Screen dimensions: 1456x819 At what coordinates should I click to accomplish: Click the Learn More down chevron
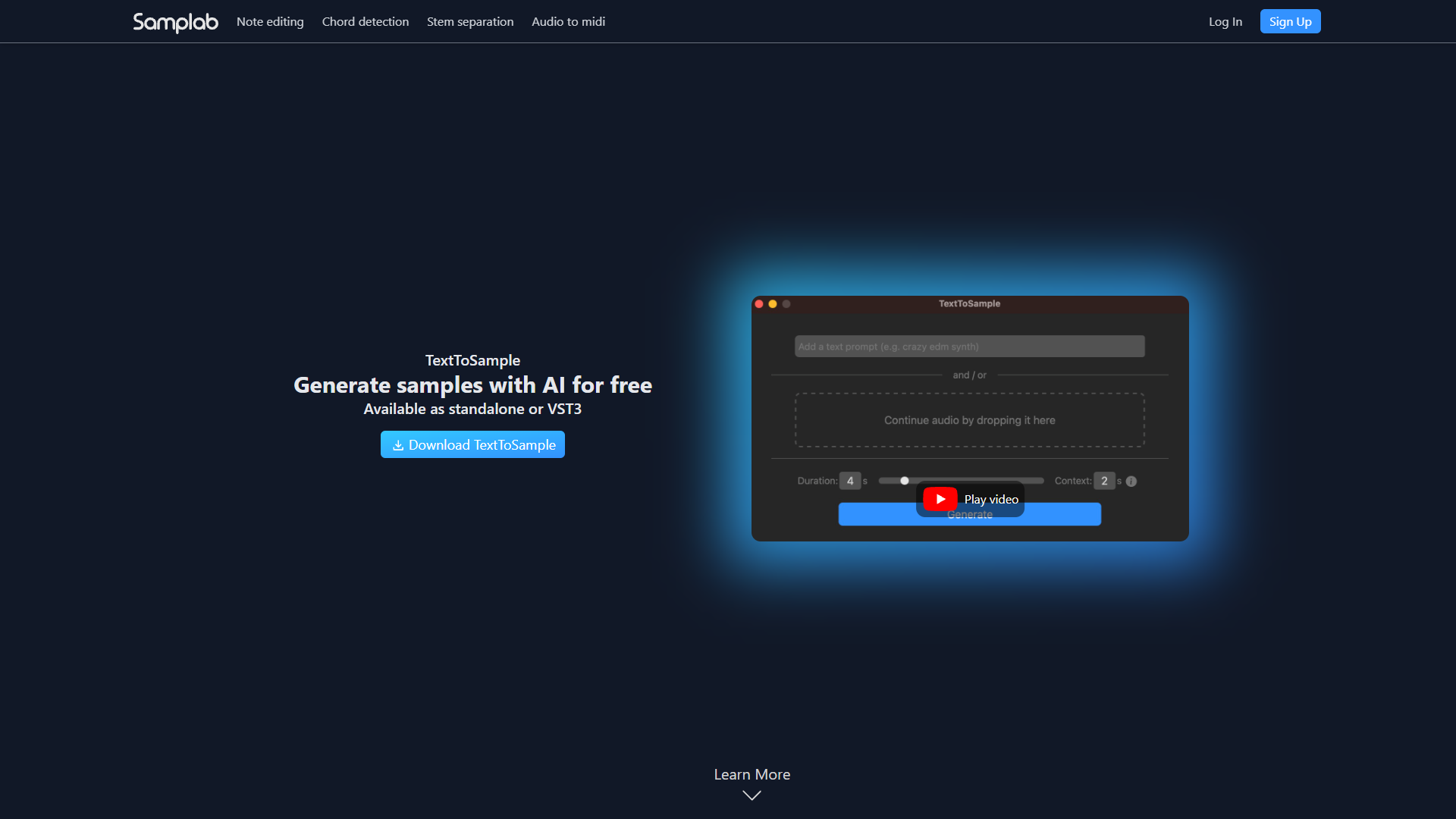(752, 795)
